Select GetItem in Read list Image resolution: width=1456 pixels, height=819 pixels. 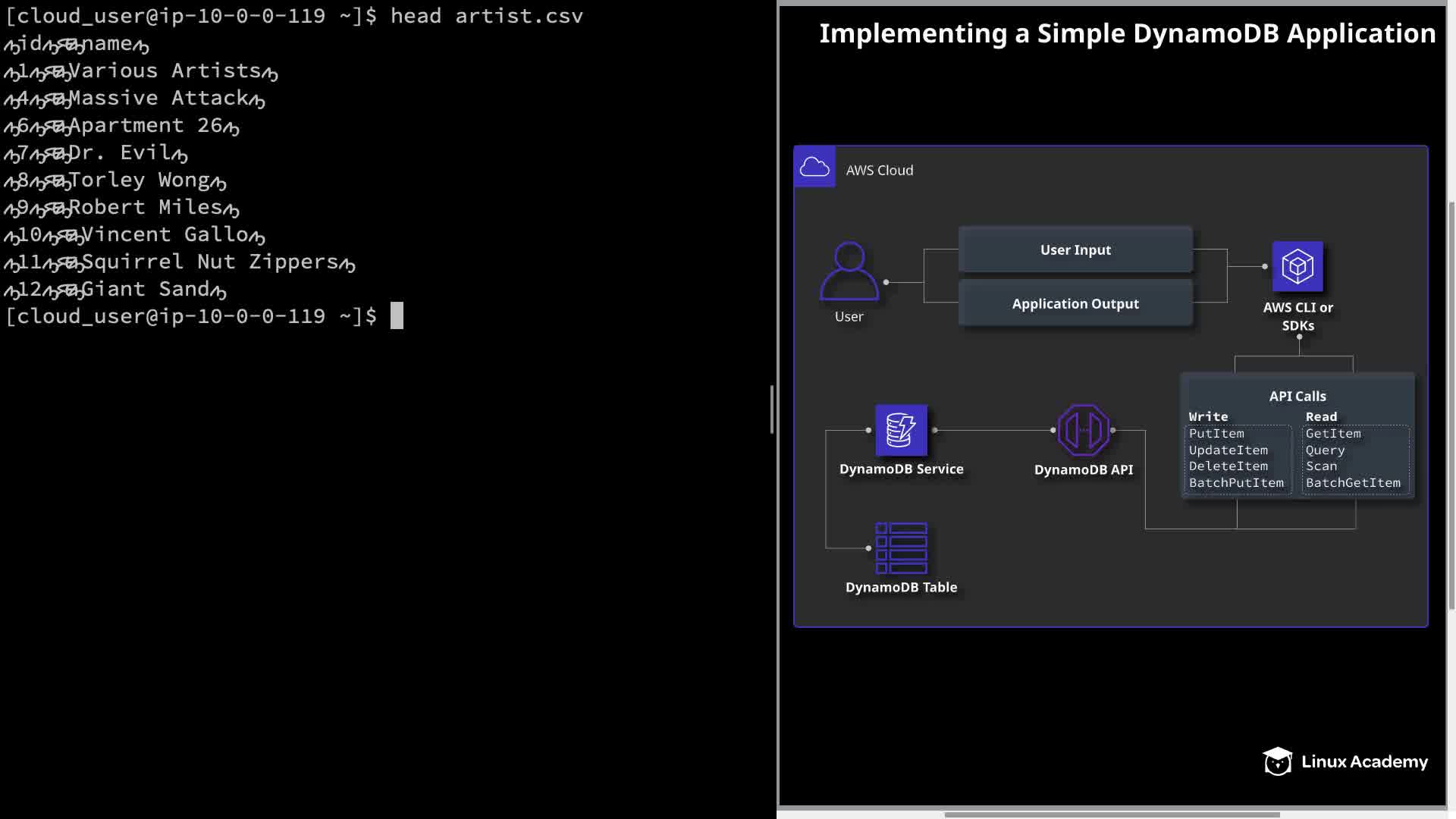[1333, 434]
